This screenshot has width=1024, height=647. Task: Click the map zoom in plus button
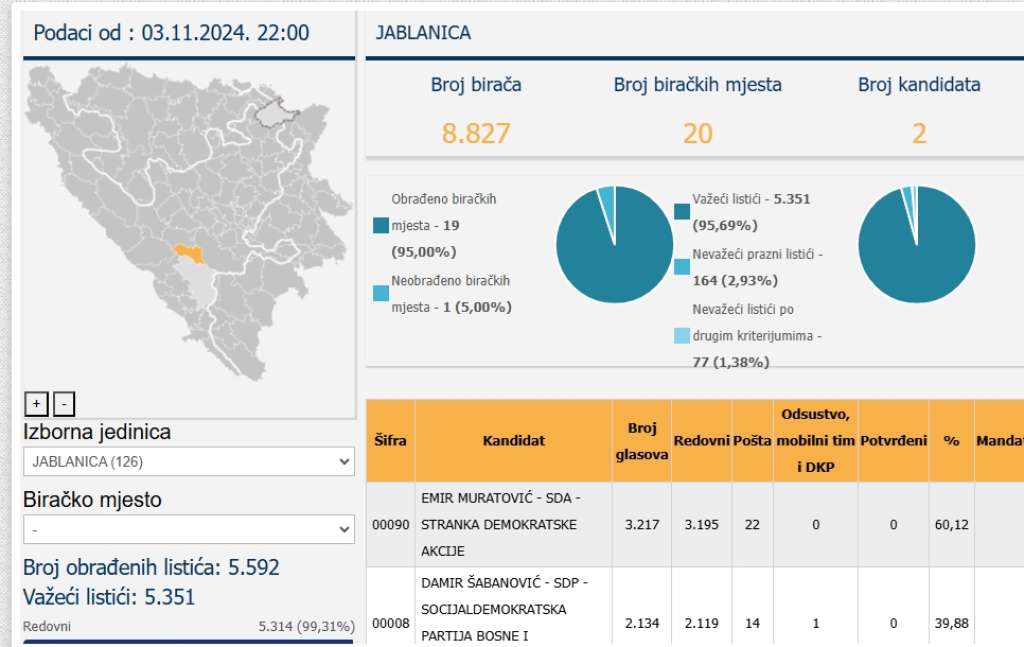click(36, 404)
